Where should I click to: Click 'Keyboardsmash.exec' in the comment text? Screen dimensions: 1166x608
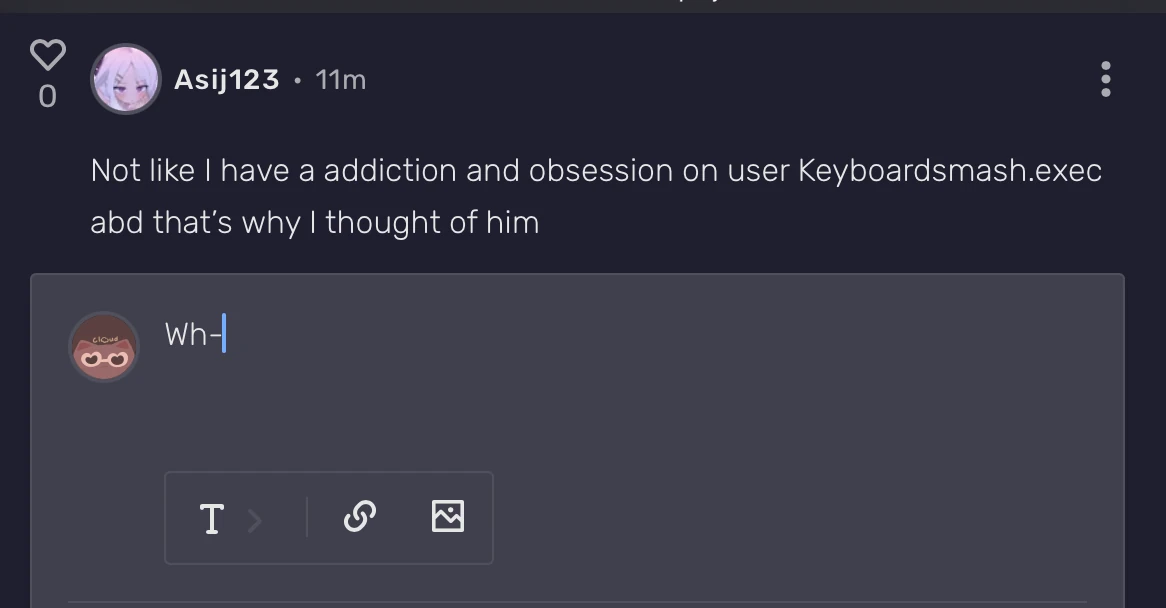click(949, 171)
